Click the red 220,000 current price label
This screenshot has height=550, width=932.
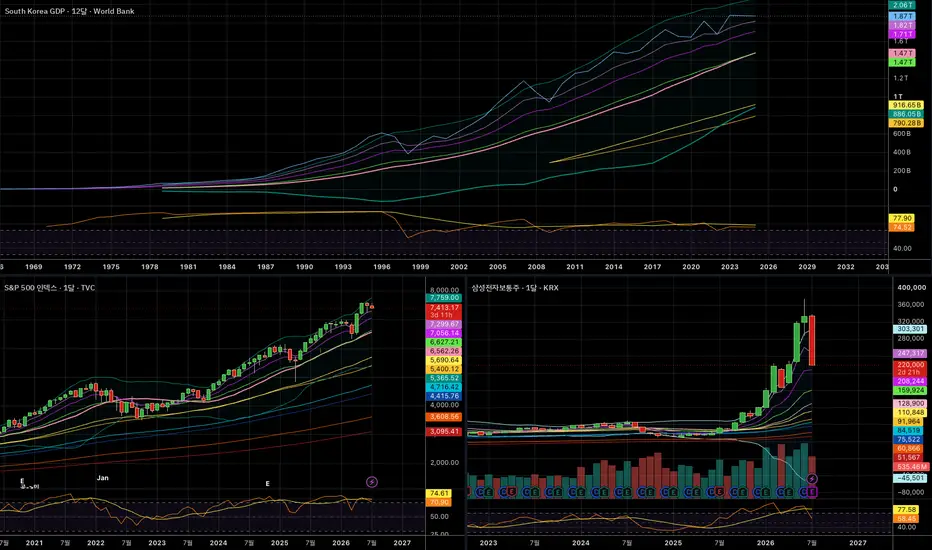(x=911, y=364)
